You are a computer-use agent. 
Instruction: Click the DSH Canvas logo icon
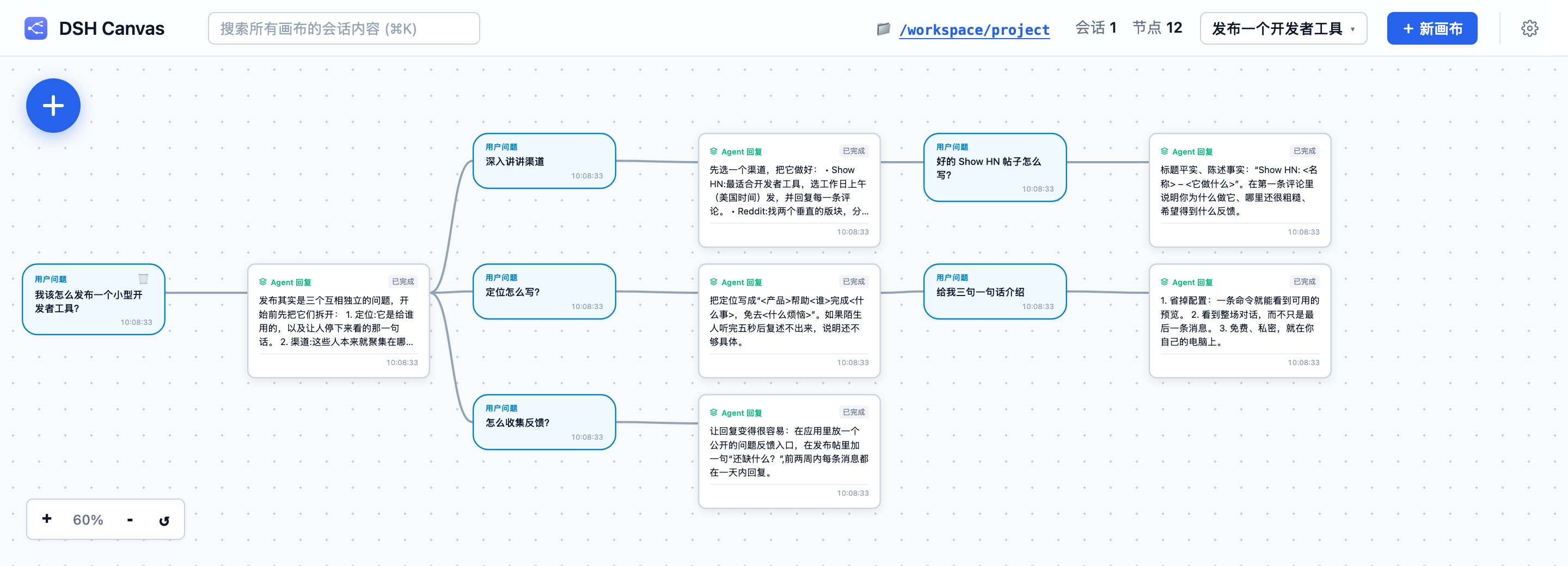click(x=36, y=28)
